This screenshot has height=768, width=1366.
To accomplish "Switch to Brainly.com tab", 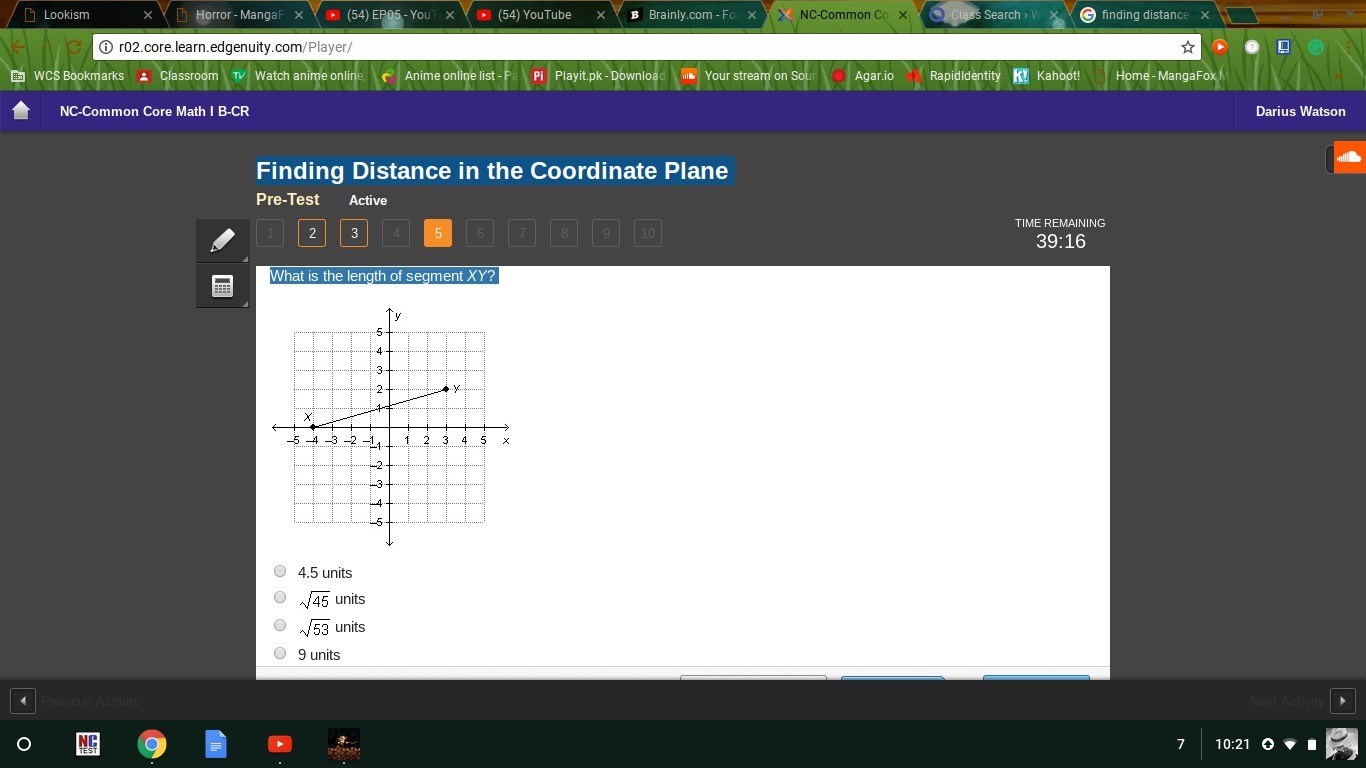I will point(691,15).
